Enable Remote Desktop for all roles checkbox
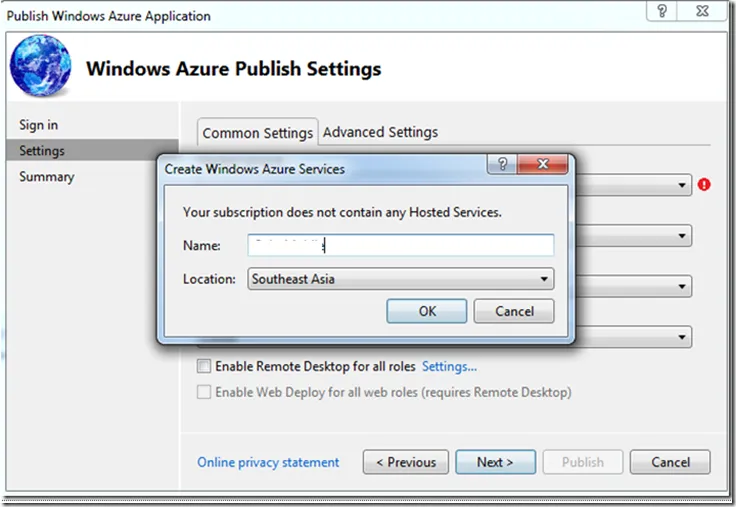The height and width of the screenshot is (507, 736). point(204,366)
